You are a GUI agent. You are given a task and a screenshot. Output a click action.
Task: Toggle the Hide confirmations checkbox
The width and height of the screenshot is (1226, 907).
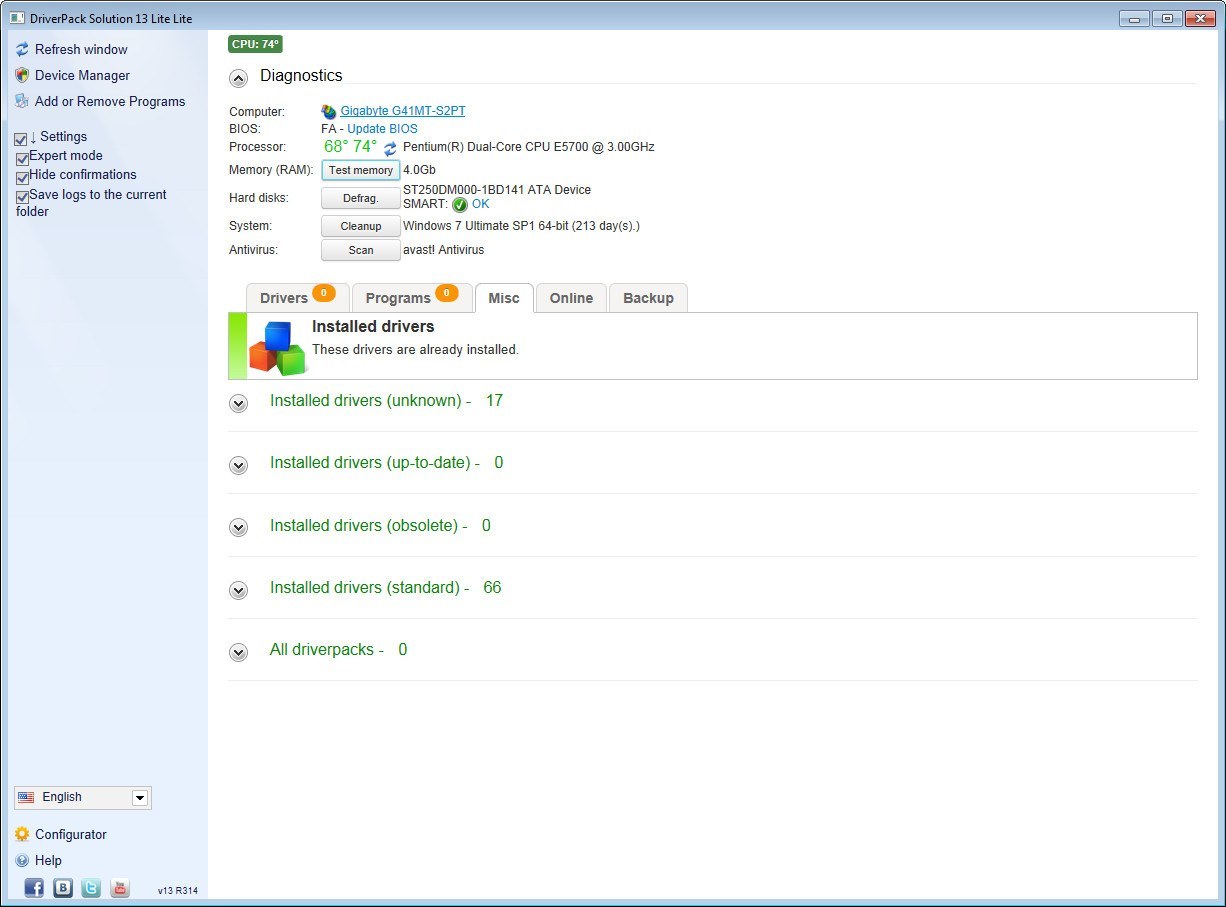[22, 177]
